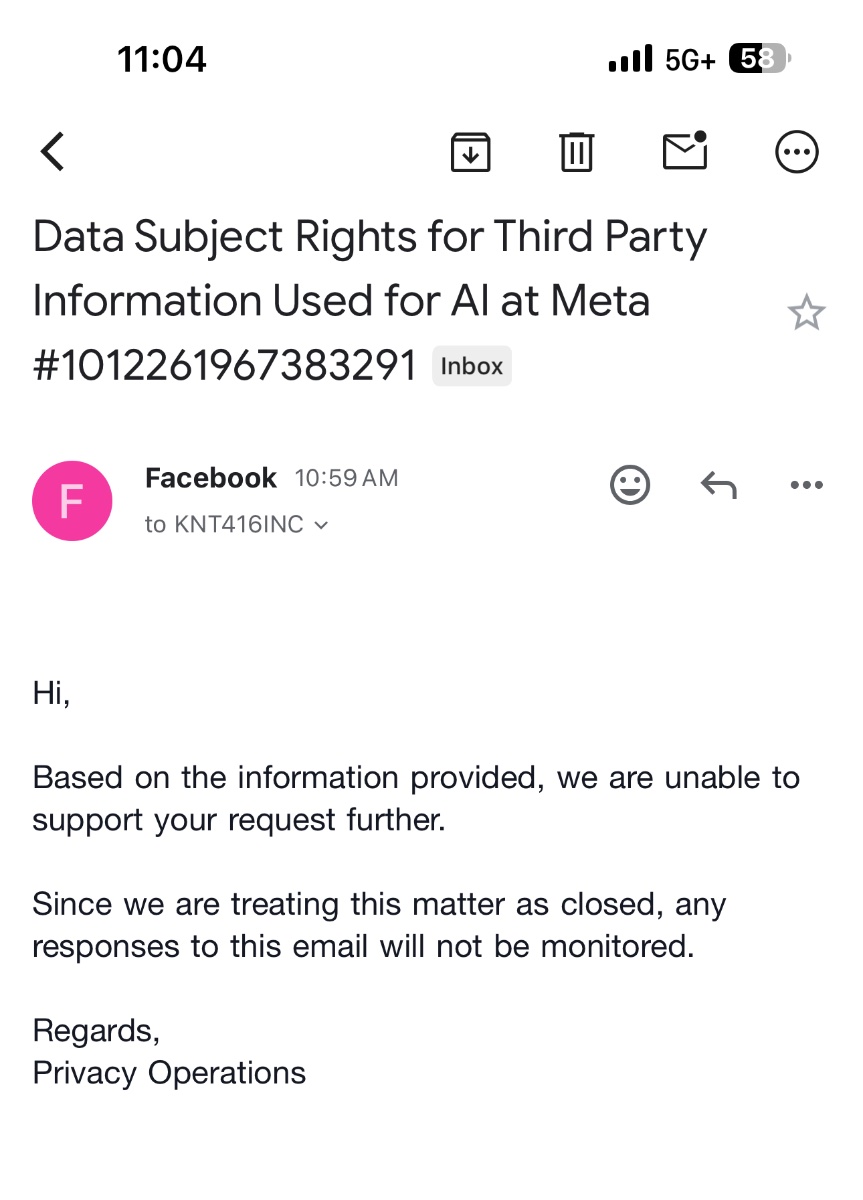
Task: Tap the Privacy Operations signature
Action: (169, 1072)
